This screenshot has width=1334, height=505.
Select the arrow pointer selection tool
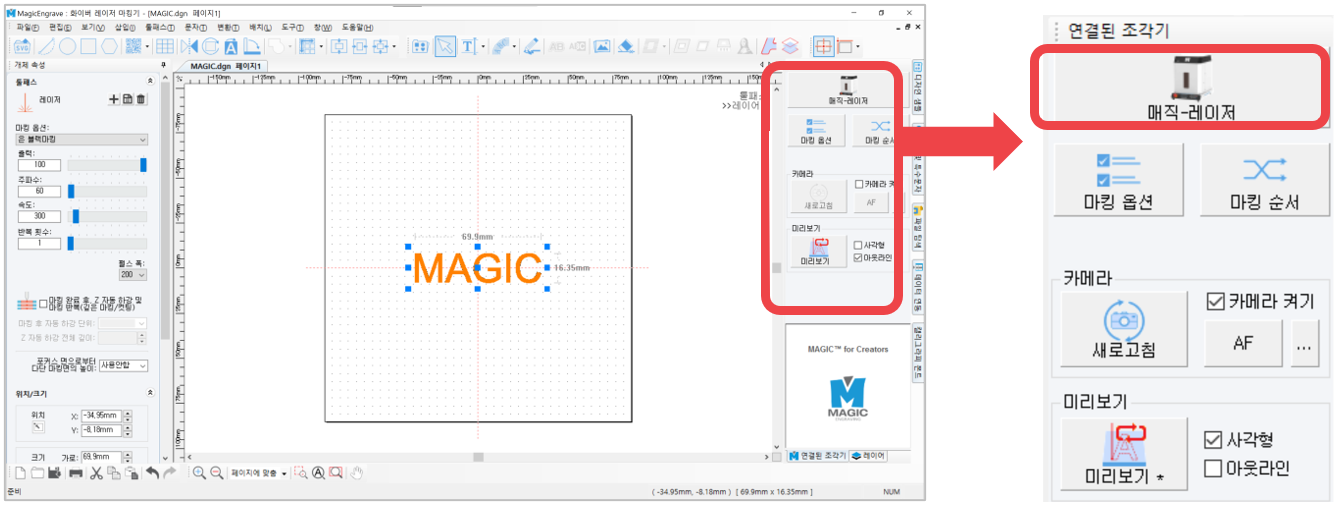pos(445,46)
